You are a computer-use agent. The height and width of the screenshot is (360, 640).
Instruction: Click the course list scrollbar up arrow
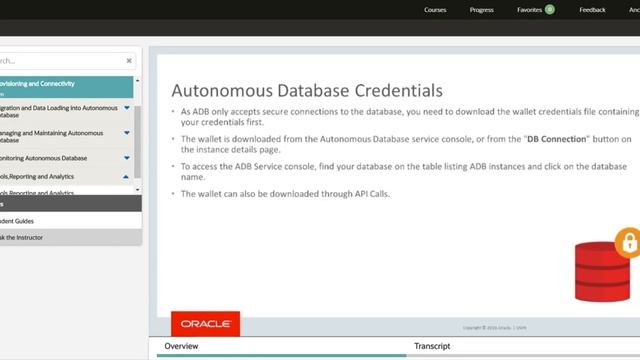[x=138, y=81]
